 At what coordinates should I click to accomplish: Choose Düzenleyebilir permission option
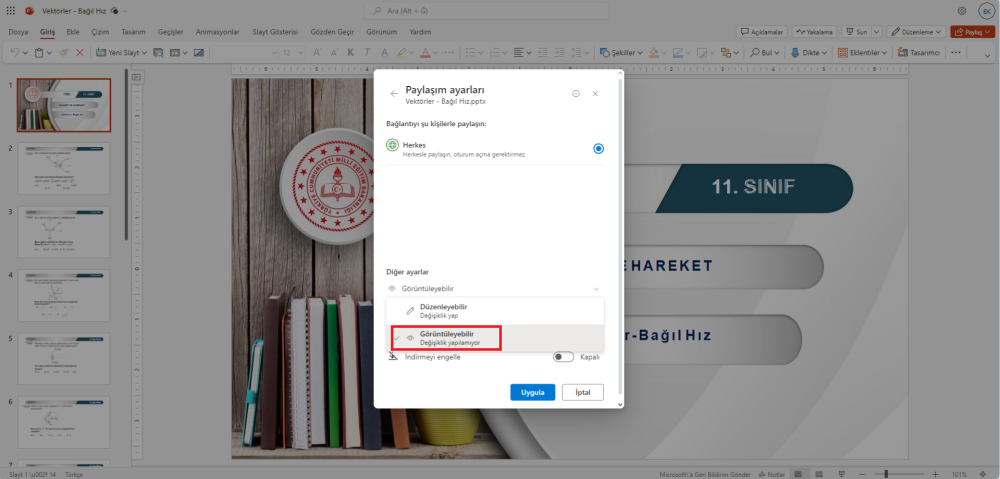494,311
